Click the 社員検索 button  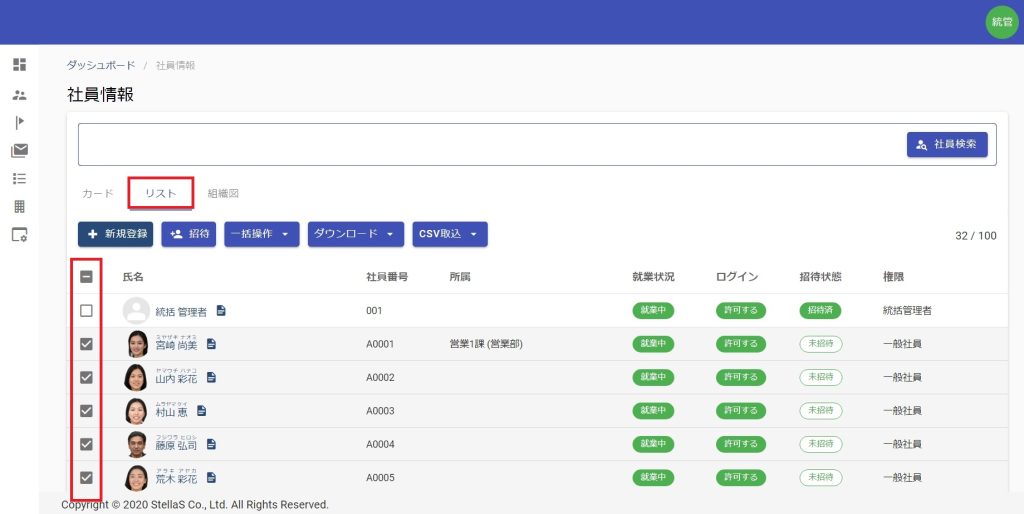pyautogui.click(x=946, y=145)
